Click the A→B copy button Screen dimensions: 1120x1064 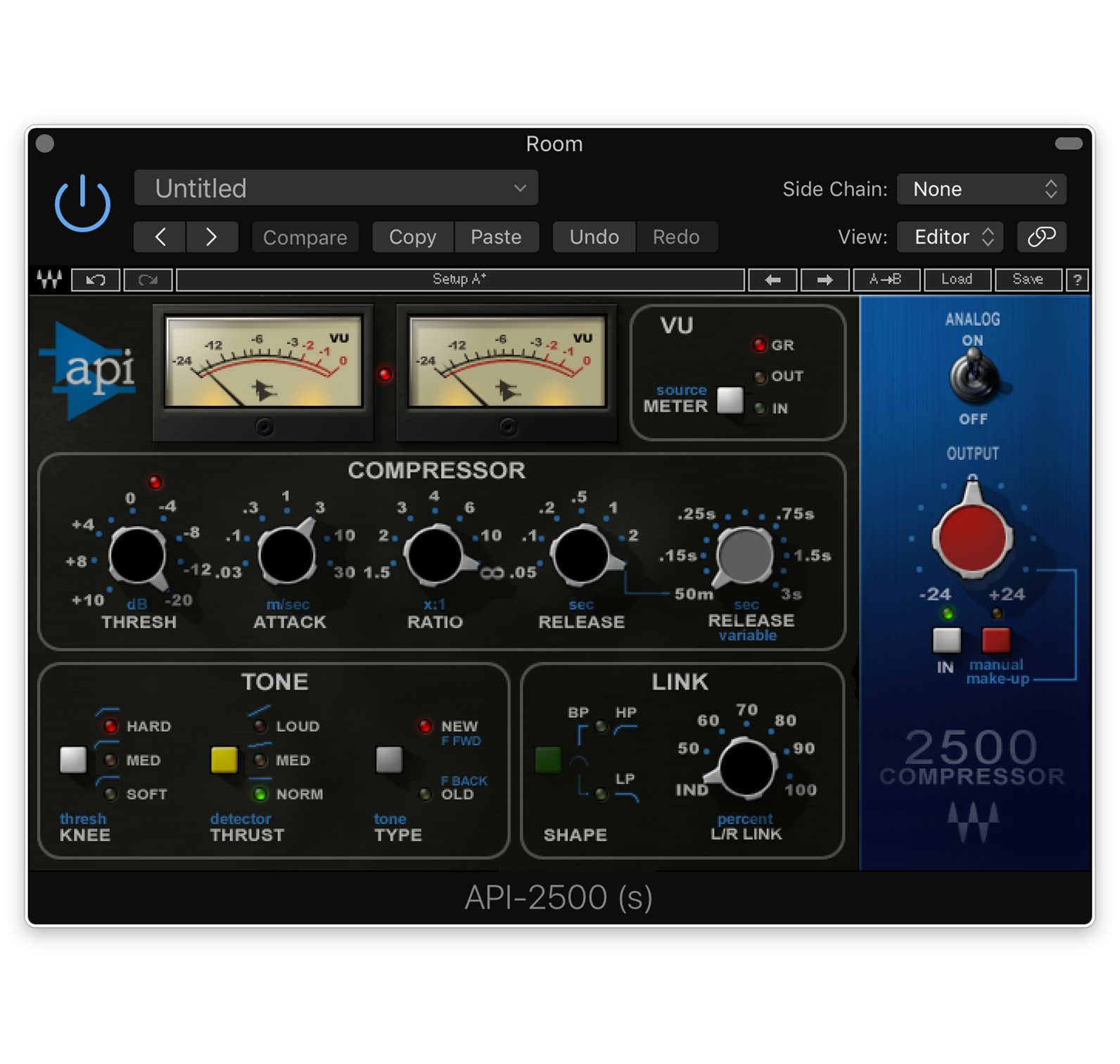coord(886,279)
